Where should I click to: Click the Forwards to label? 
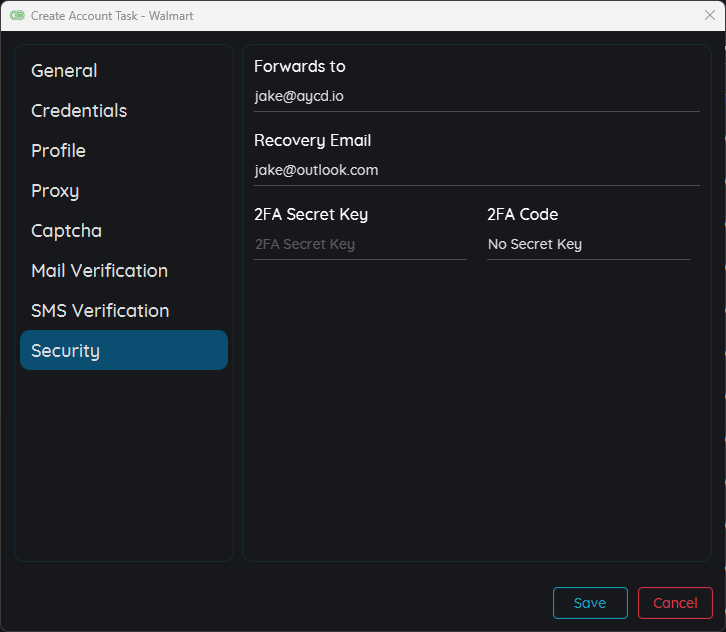pyautogui.click(x=300, y=67)
